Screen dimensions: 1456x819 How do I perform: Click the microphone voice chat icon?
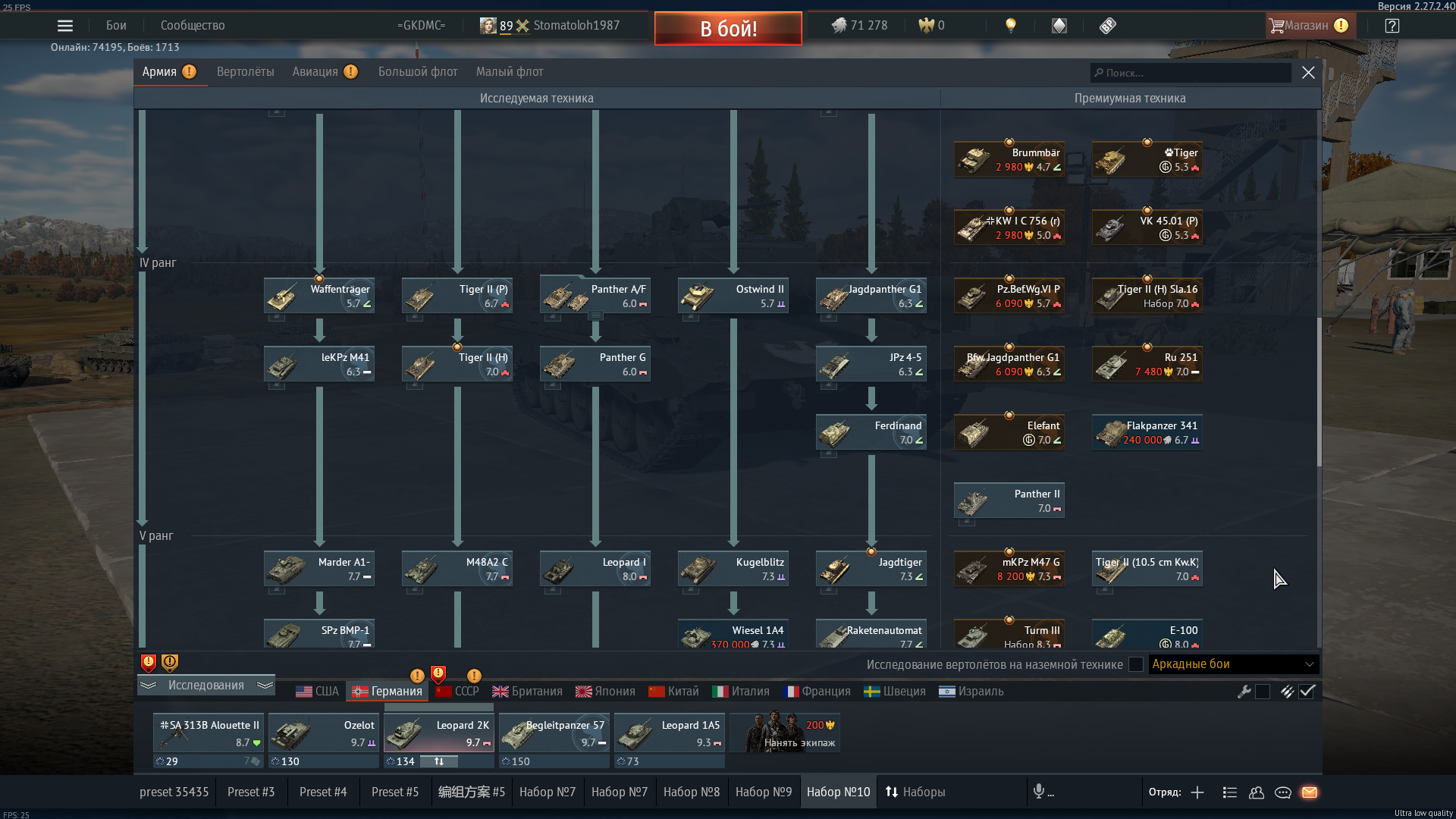tap(1039, 792)
